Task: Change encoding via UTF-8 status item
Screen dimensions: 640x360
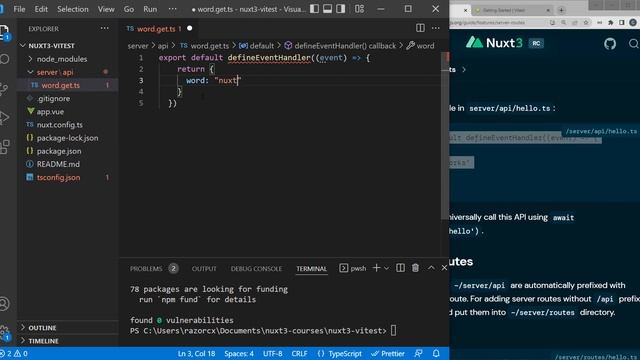Action: 273,353
